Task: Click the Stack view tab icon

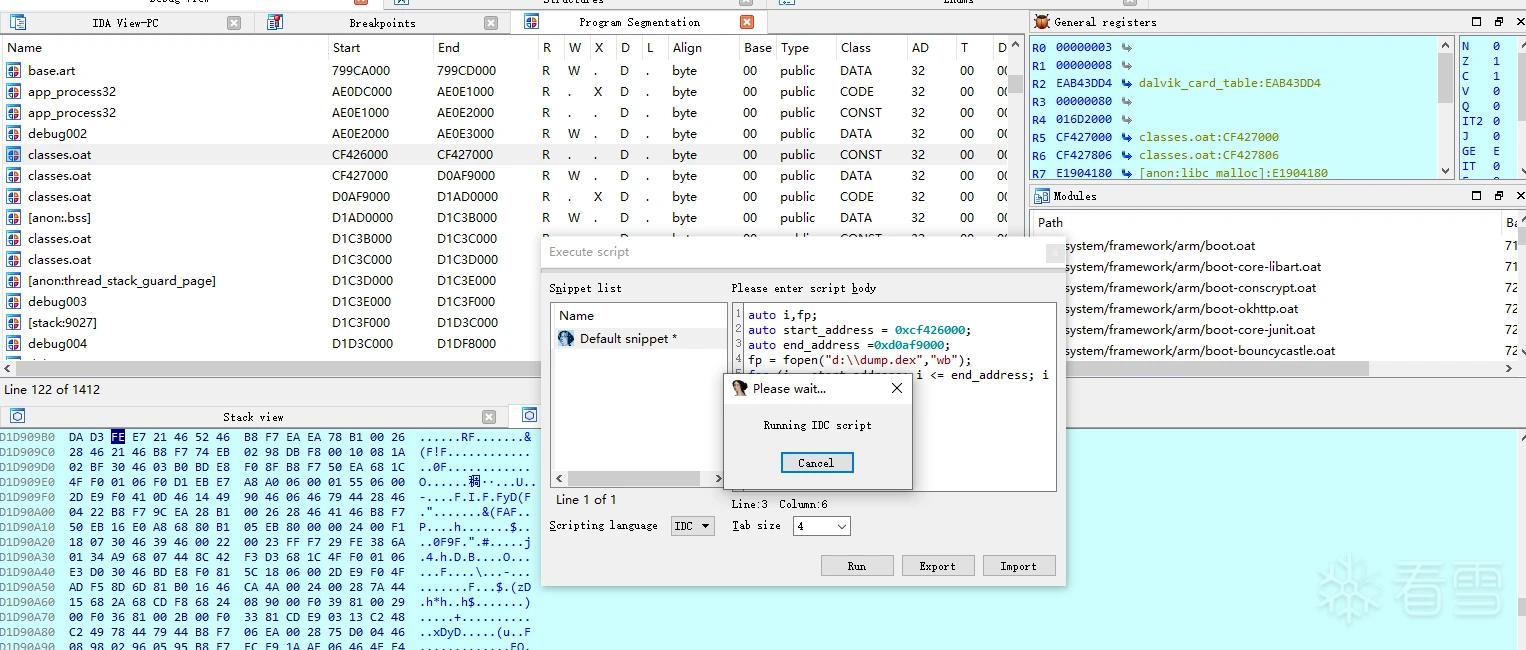Action: click(x=17, y=416)
